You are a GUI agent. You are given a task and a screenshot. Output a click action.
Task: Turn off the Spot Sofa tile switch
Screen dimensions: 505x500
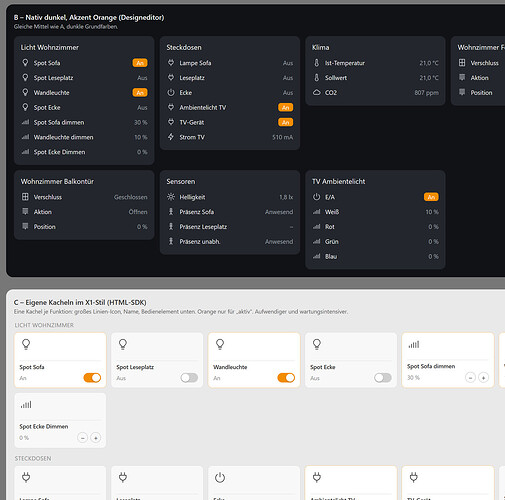coord(92,378)
